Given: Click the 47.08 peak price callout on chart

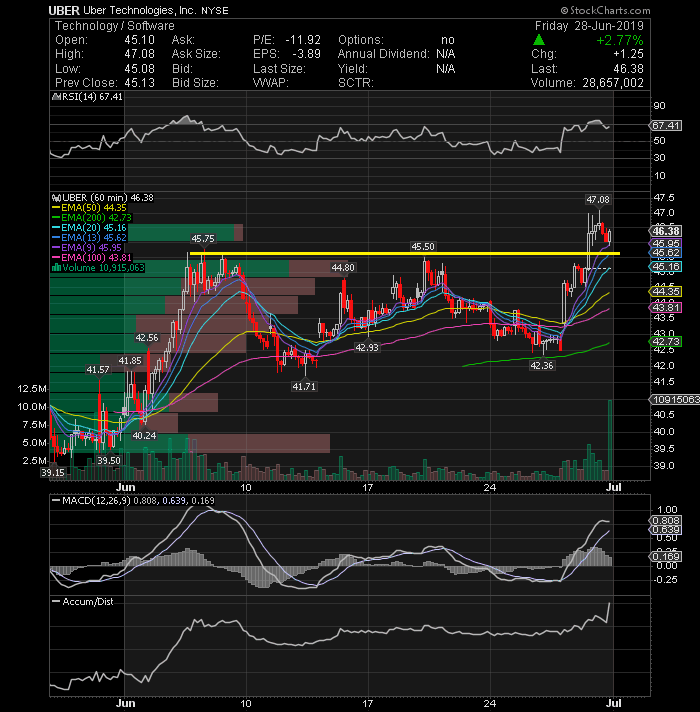Looking at the screenshot, I should 598,200.
